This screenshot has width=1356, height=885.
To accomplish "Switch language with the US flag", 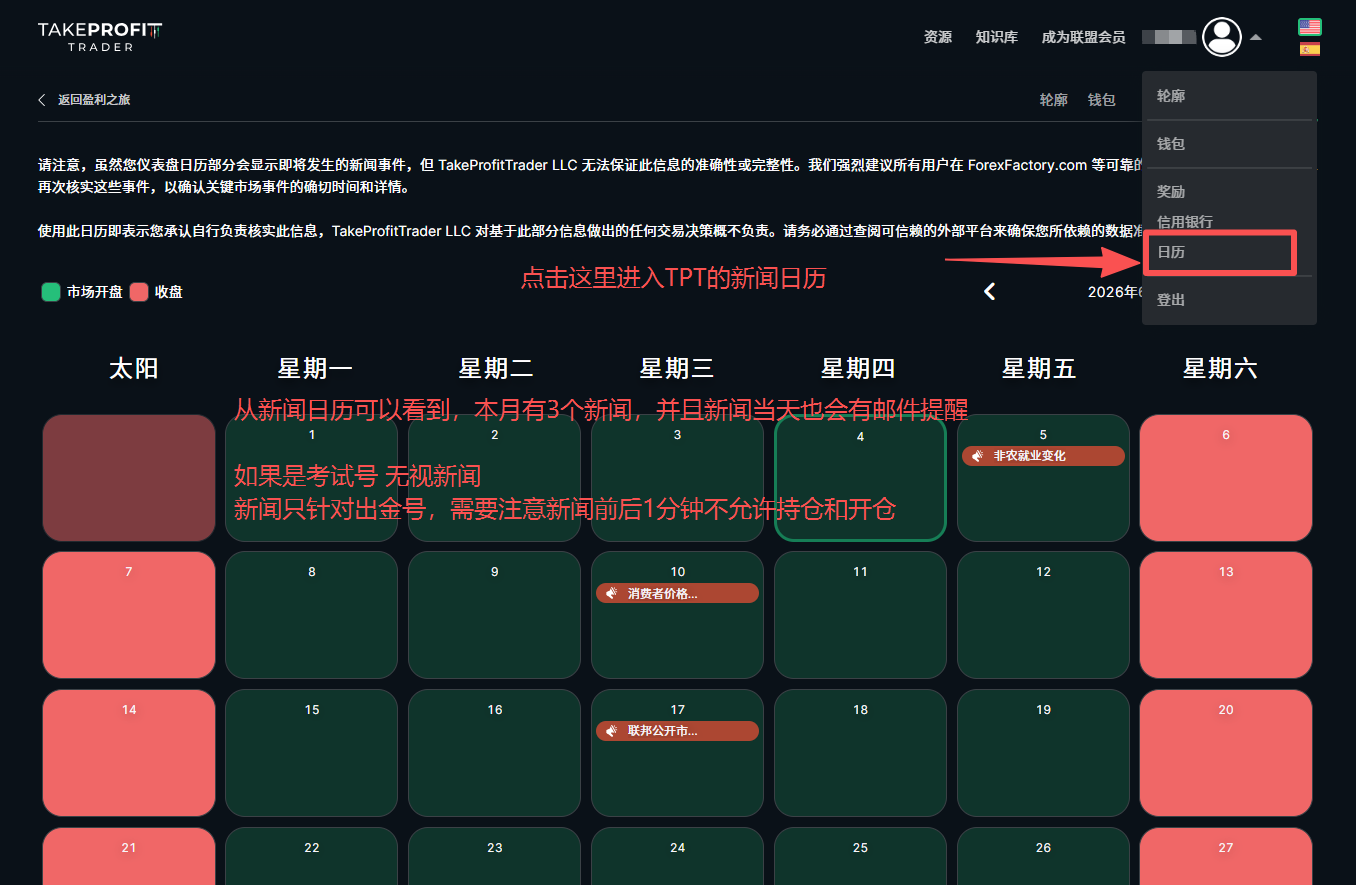I will coord(1309,27).
